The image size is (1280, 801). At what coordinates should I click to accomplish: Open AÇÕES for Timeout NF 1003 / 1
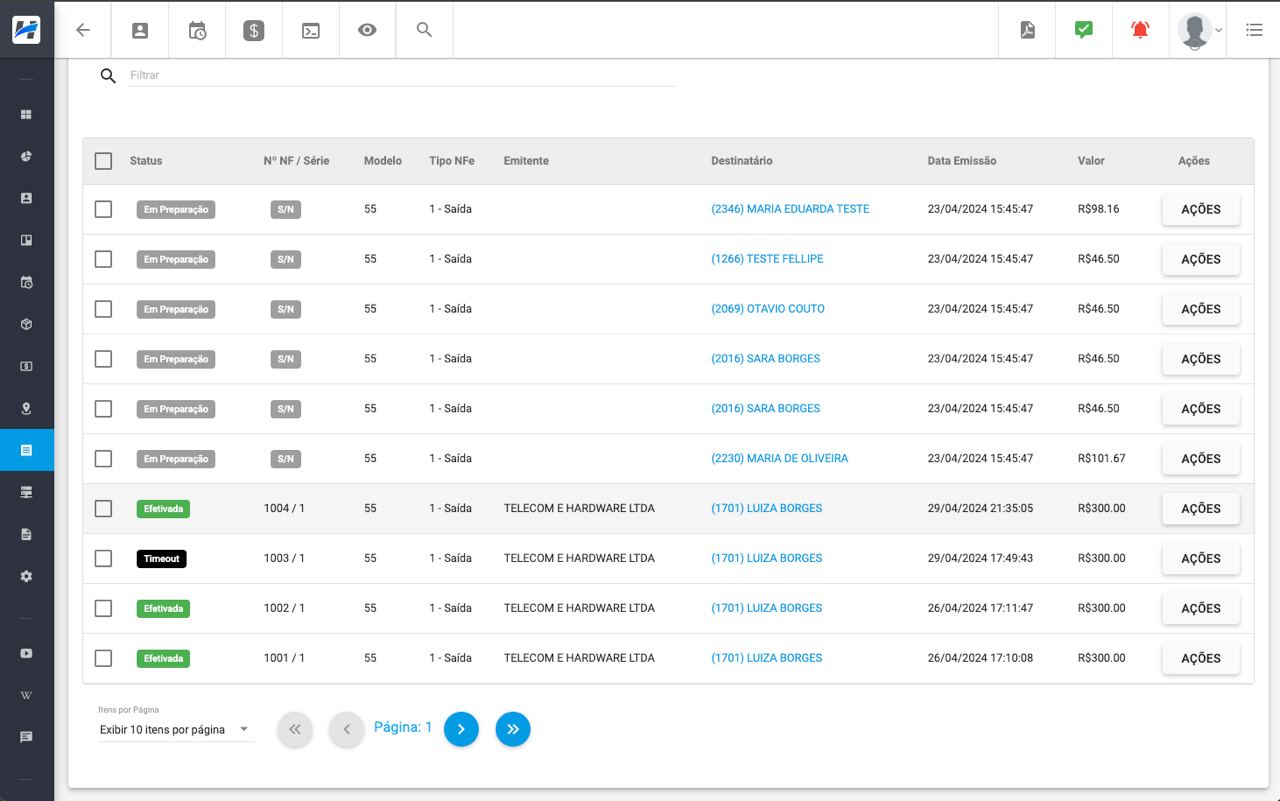tap(1201, 559)
